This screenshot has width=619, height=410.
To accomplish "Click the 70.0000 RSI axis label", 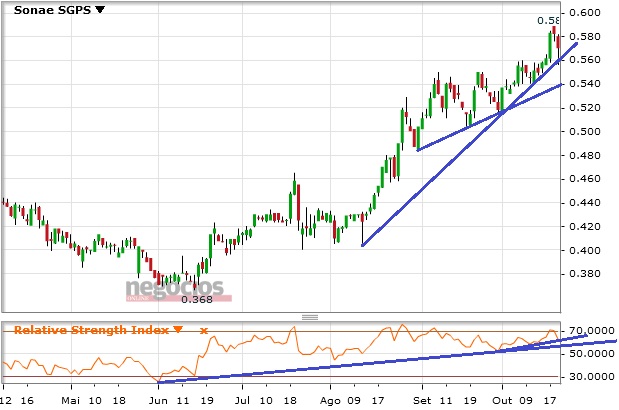I will pos(591,330).
